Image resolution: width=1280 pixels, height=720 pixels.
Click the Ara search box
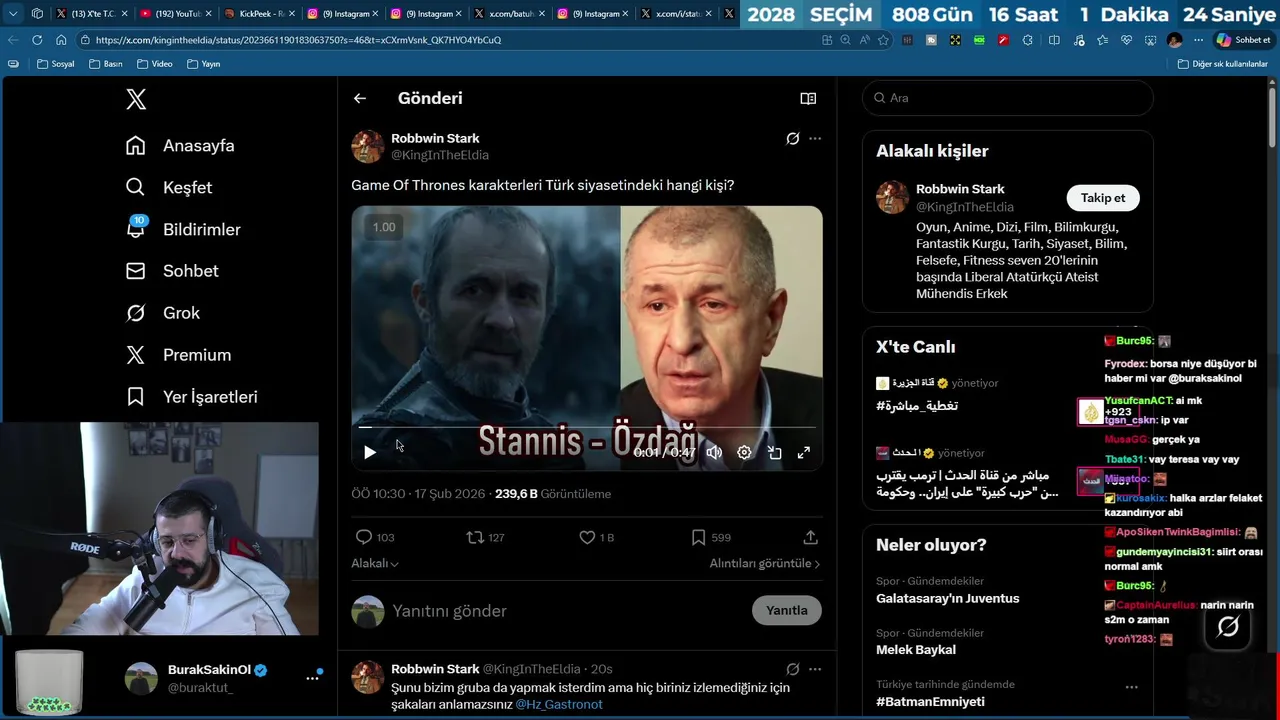point(1008,98)
